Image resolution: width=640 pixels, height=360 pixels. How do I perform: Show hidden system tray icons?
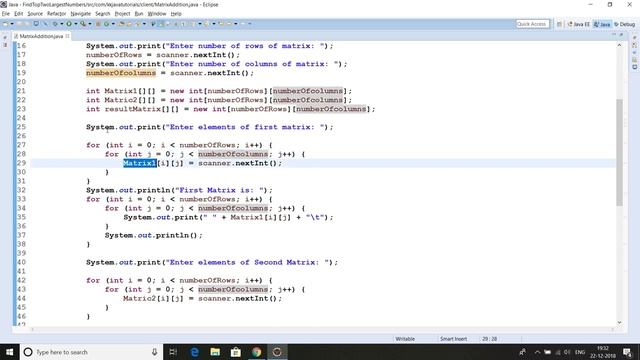[537, 352]
